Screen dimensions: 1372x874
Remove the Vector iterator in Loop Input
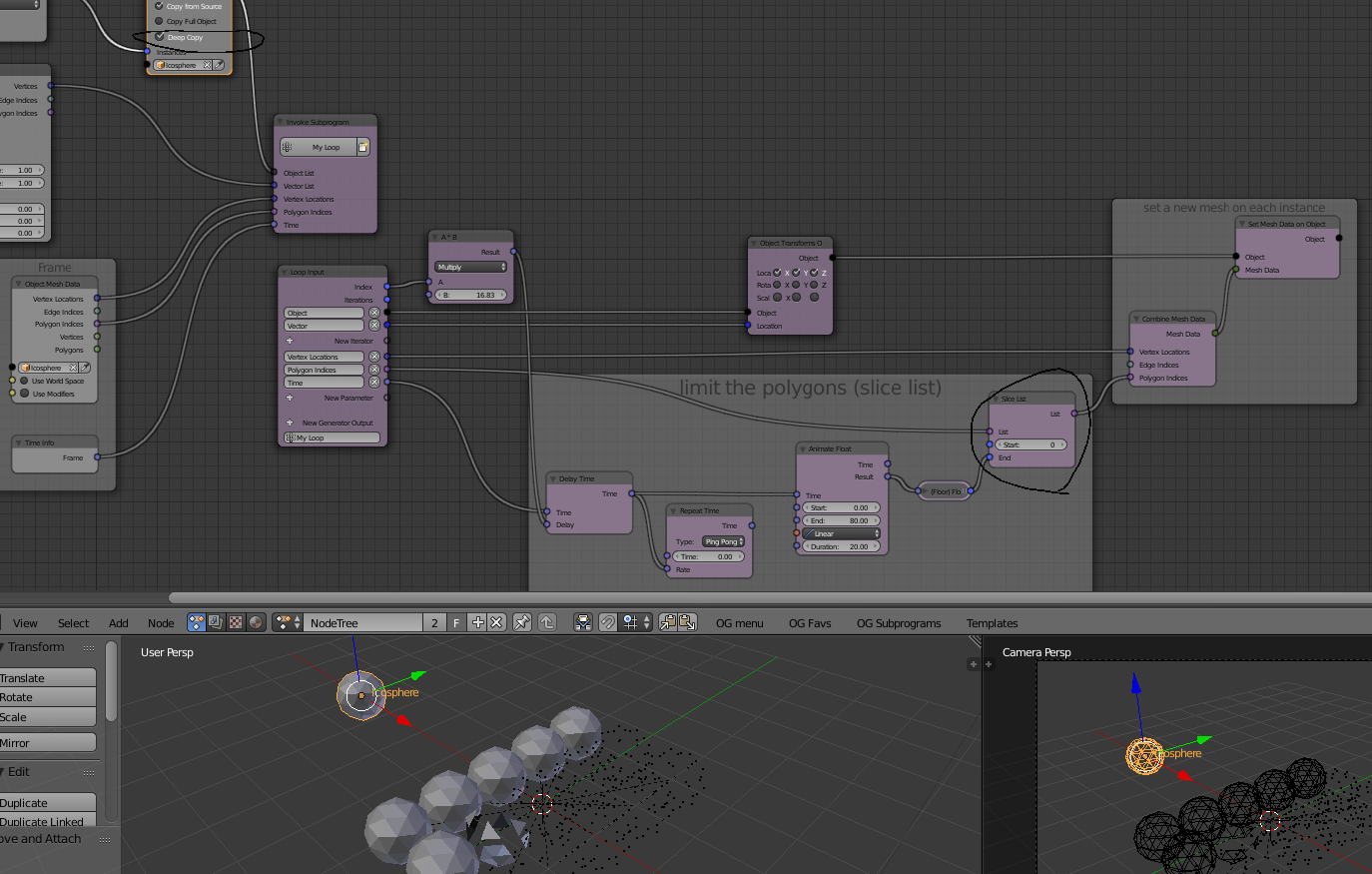tap(374, 326)
